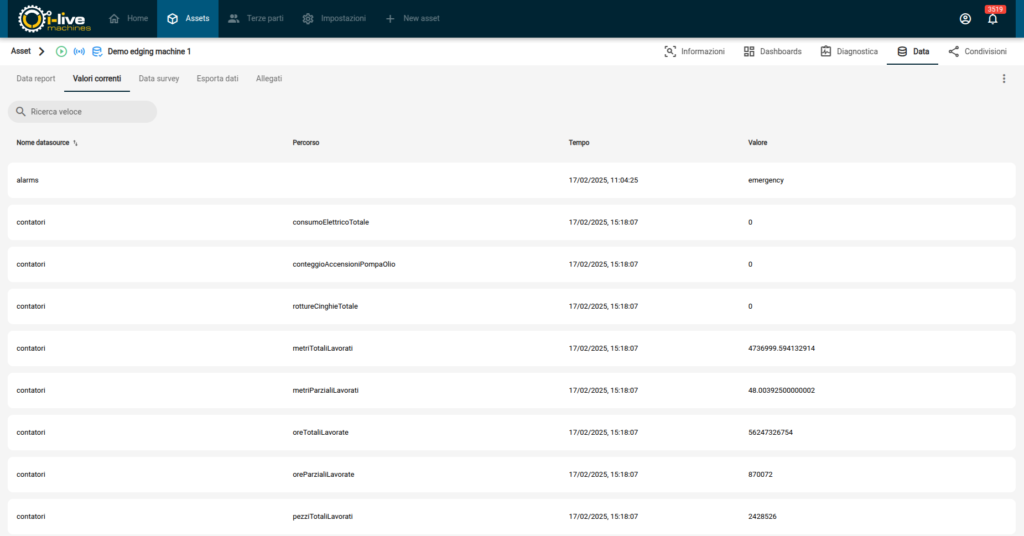This screenshot has height=536, width=1024.
Task: Click the blue connection signal icon
Action: (79, 51)
